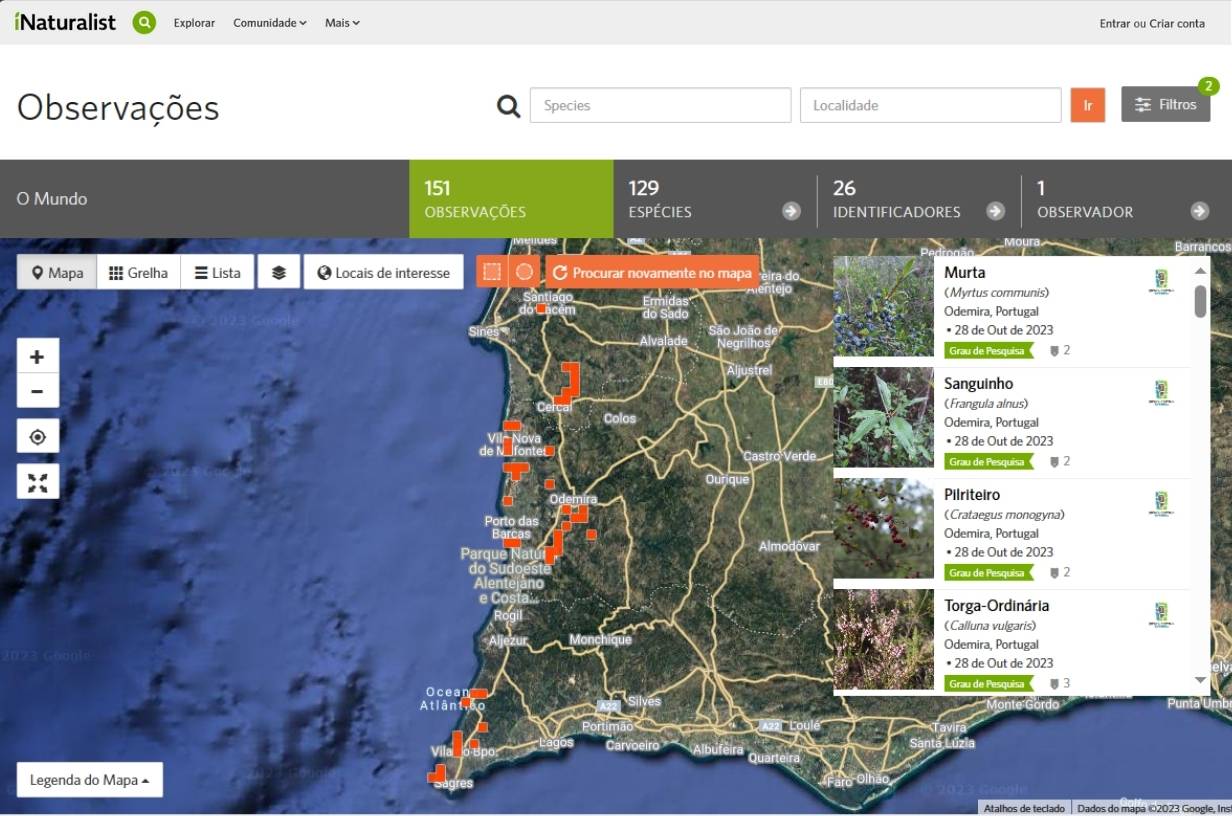Zoom out of the map with the minus button
The image size is (1232, 816).
coord(38,391)
